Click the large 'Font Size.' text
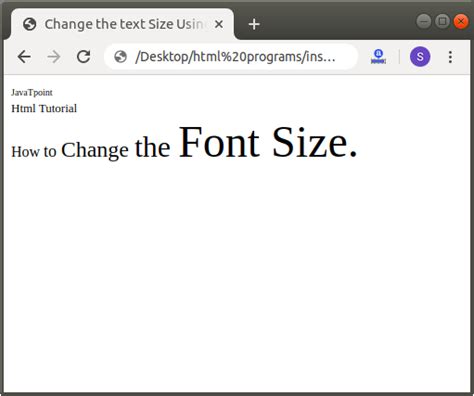This screenshot has height=396, width=474. [268, 142]
